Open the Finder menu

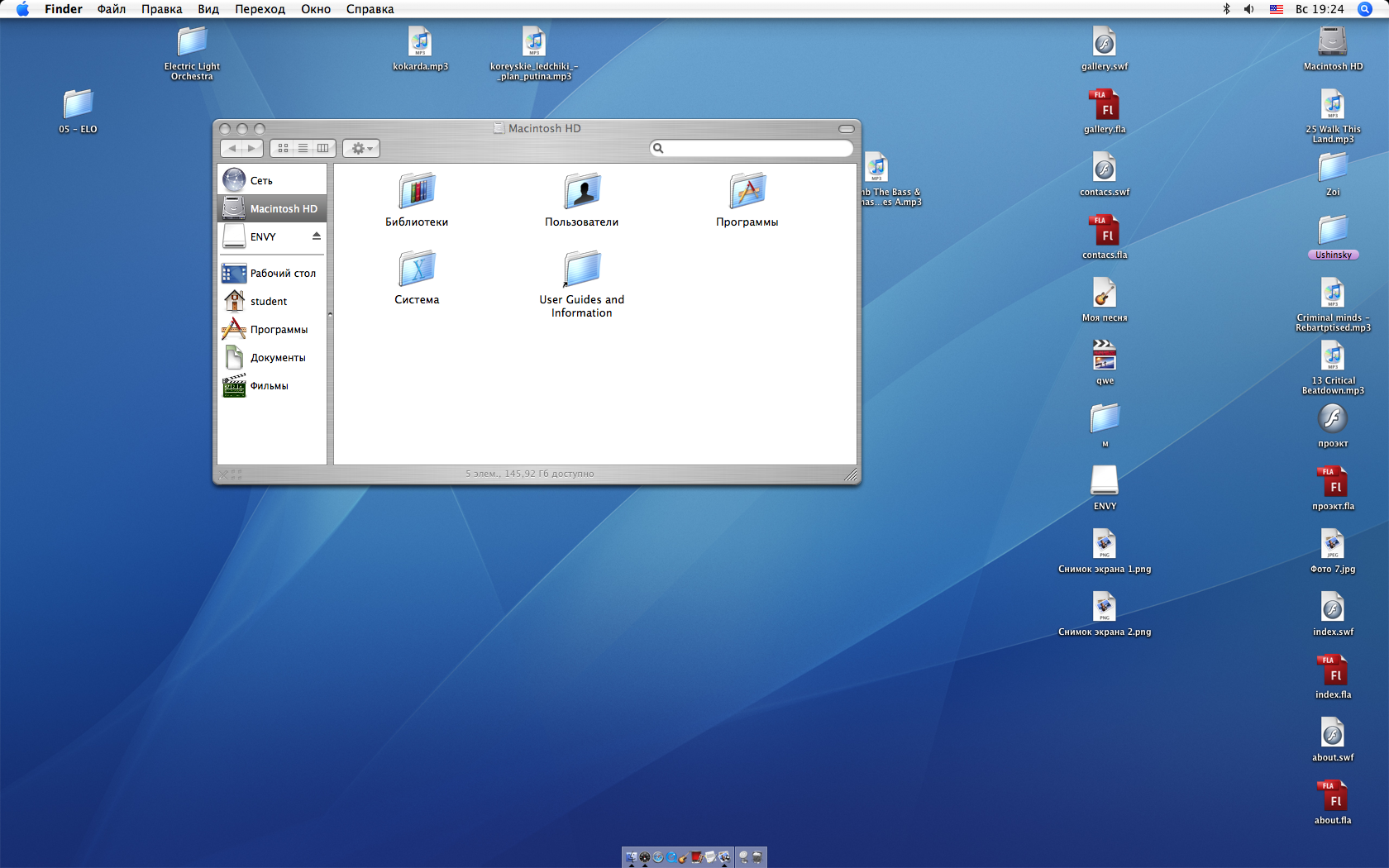pos(64,9)
